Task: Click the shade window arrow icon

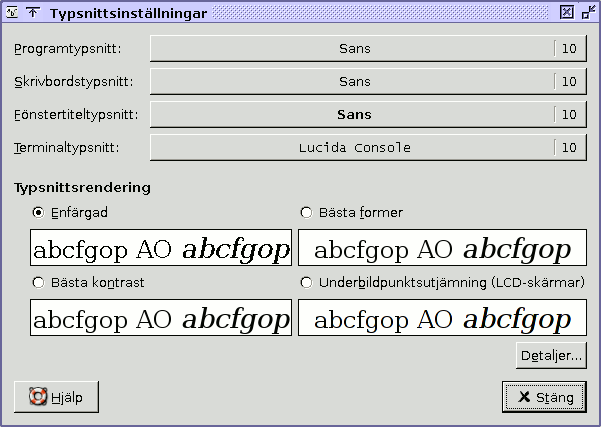Action: [33, 13]
